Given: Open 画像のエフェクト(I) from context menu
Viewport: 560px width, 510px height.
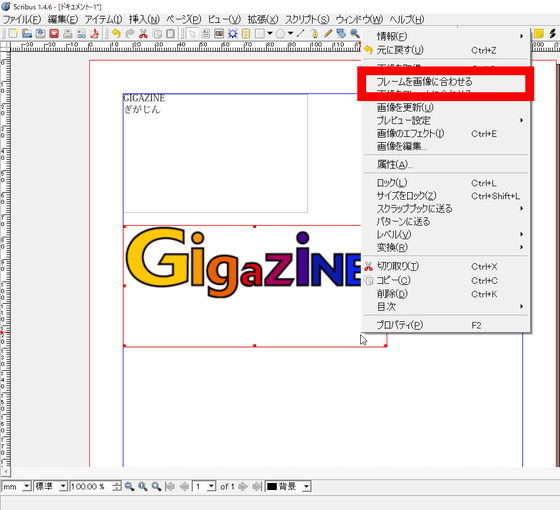Looking at the screenshot, I should pyautogui.click(x=445, y=134).
